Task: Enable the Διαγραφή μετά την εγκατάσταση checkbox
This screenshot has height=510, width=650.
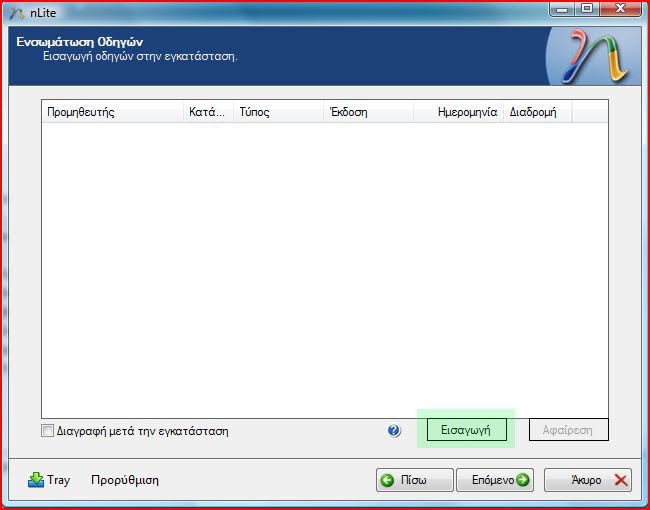Action: click(47, 431)
